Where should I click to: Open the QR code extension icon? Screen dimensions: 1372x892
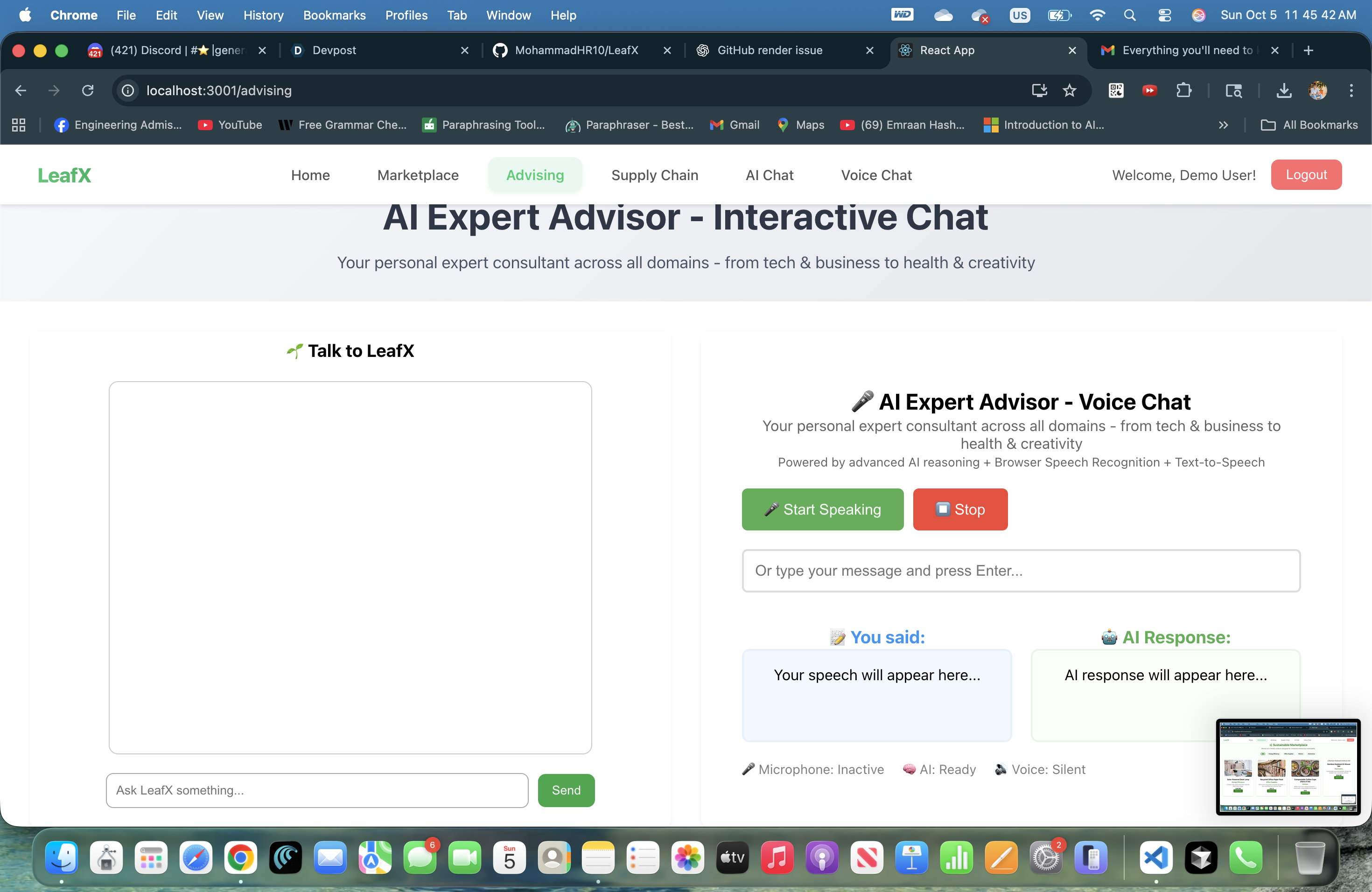(x=1115, y=91)
